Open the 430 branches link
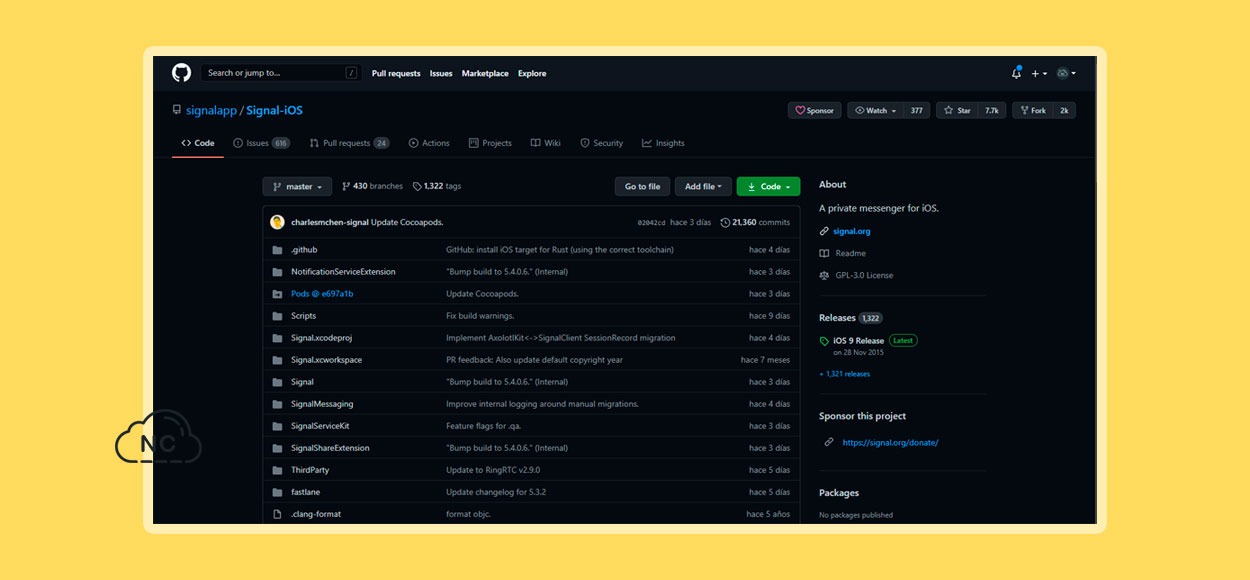 pyautogui.click(x=372, y=186)
